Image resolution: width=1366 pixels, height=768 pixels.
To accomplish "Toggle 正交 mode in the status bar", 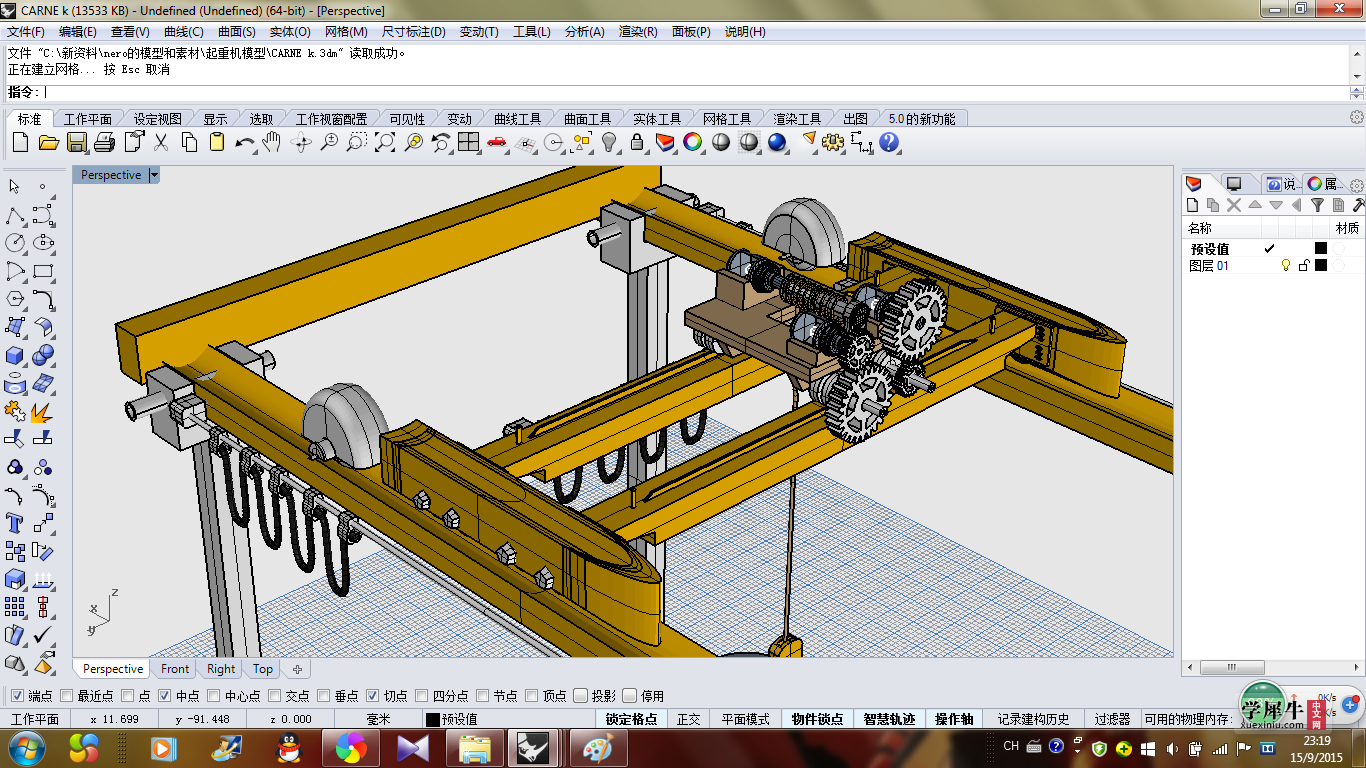I will (689, 719).
